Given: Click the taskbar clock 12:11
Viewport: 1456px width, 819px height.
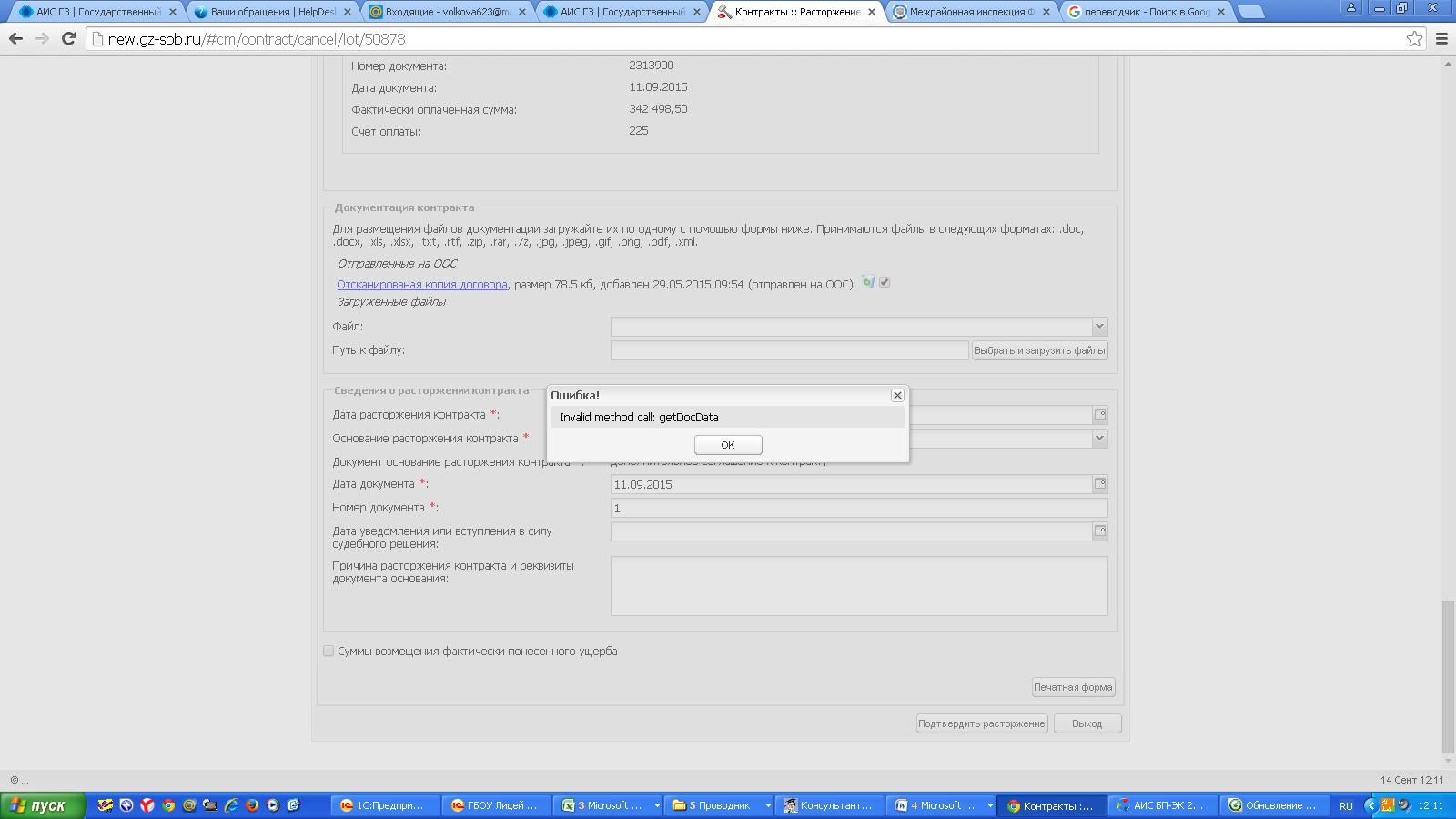Looking at the screenshot, I should click(1431, 805).
